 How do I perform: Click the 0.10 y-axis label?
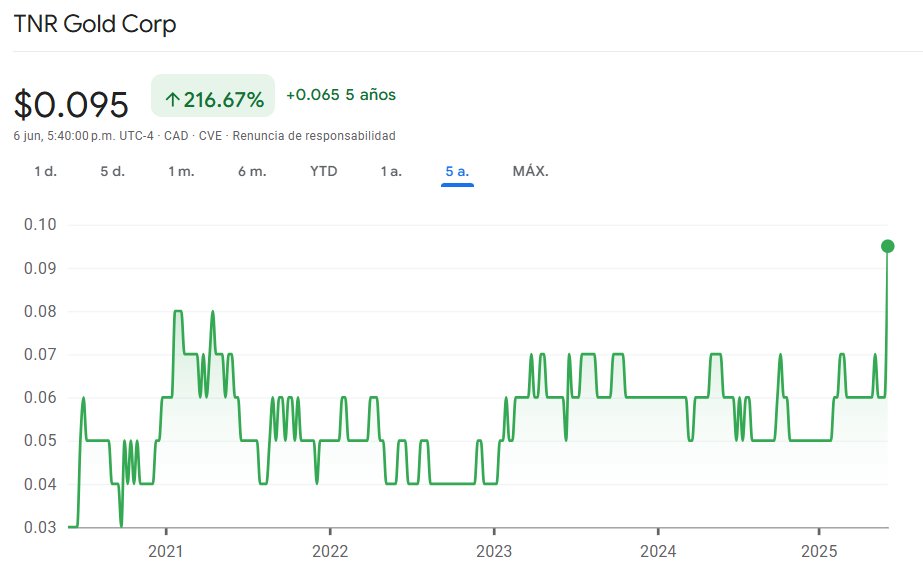[x=40, y=224]
